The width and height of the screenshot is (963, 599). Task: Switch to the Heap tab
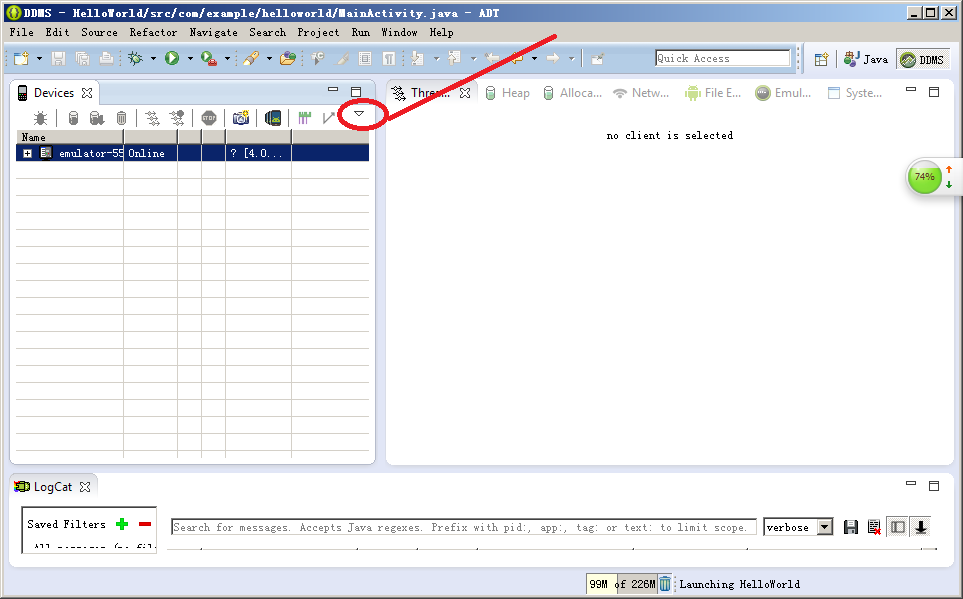(507, 93)
